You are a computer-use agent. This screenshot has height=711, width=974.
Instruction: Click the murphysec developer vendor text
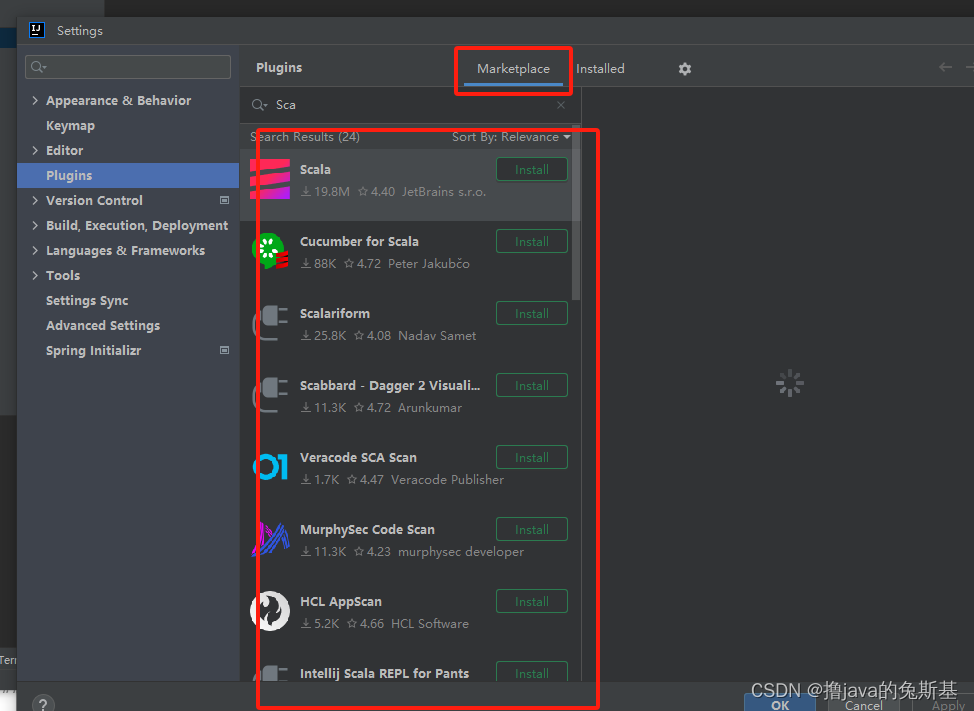[461, 552]
